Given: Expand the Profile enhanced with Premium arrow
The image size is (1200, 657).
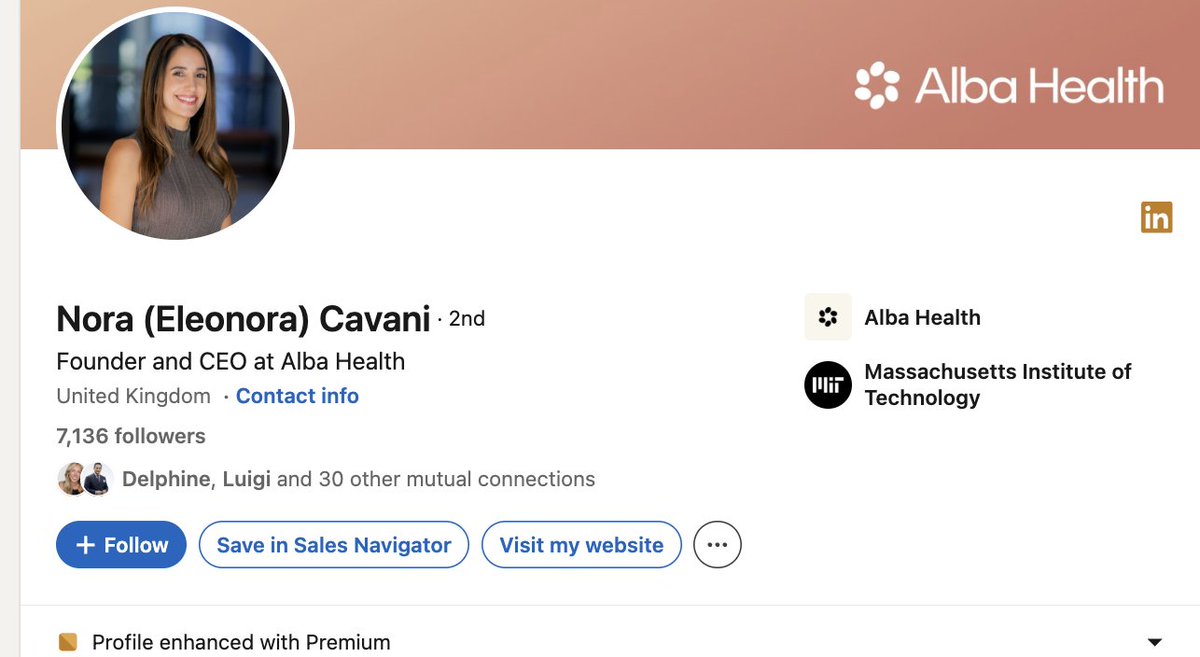Looking at the screenshot, I should coord(1155,642).
